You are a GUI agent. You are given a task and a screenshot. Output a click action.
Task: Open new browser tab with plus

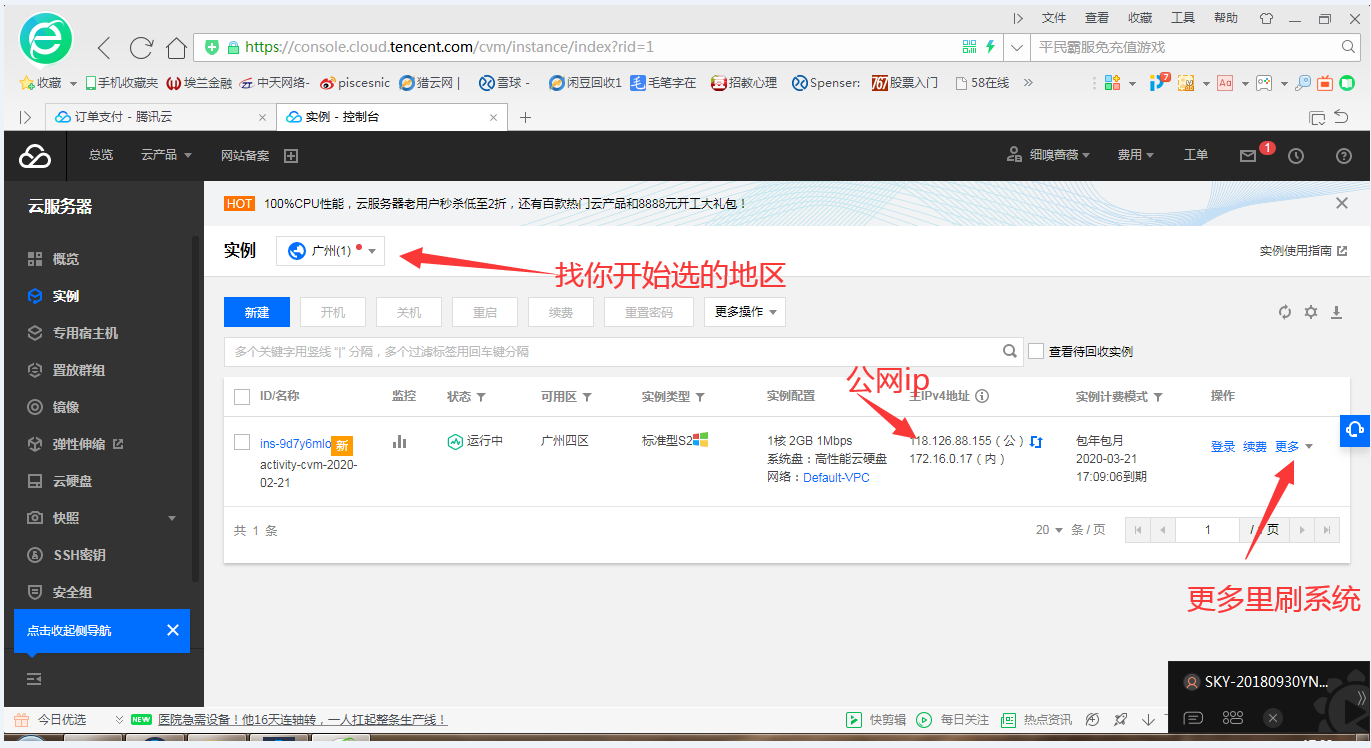click(524, 117)
